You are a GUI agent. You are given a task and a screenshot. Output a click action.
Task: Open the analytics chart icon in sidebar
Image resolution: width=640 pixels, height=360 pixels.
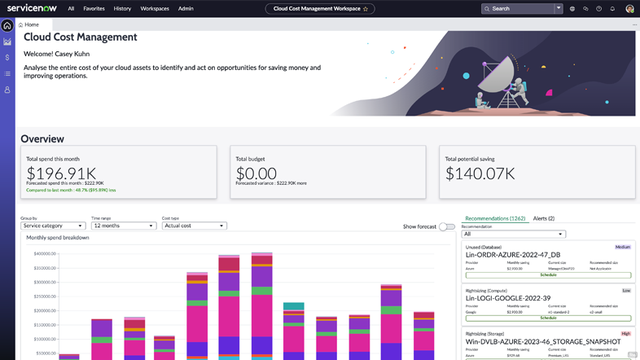click(x=7, y=42)
